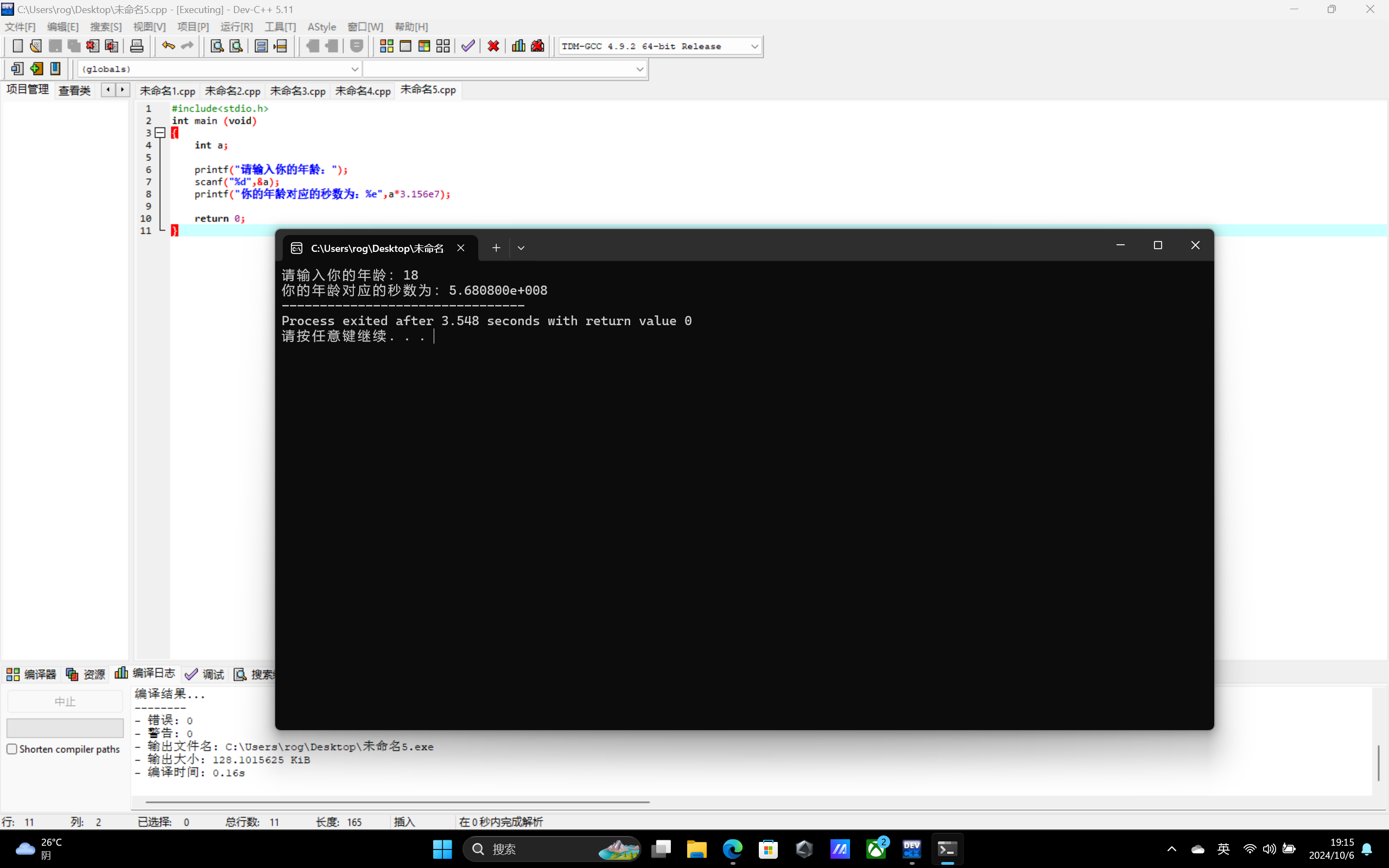Click the Undo arrow icon
This screenshot has width=1389, height=868.
tap(168, 46)
